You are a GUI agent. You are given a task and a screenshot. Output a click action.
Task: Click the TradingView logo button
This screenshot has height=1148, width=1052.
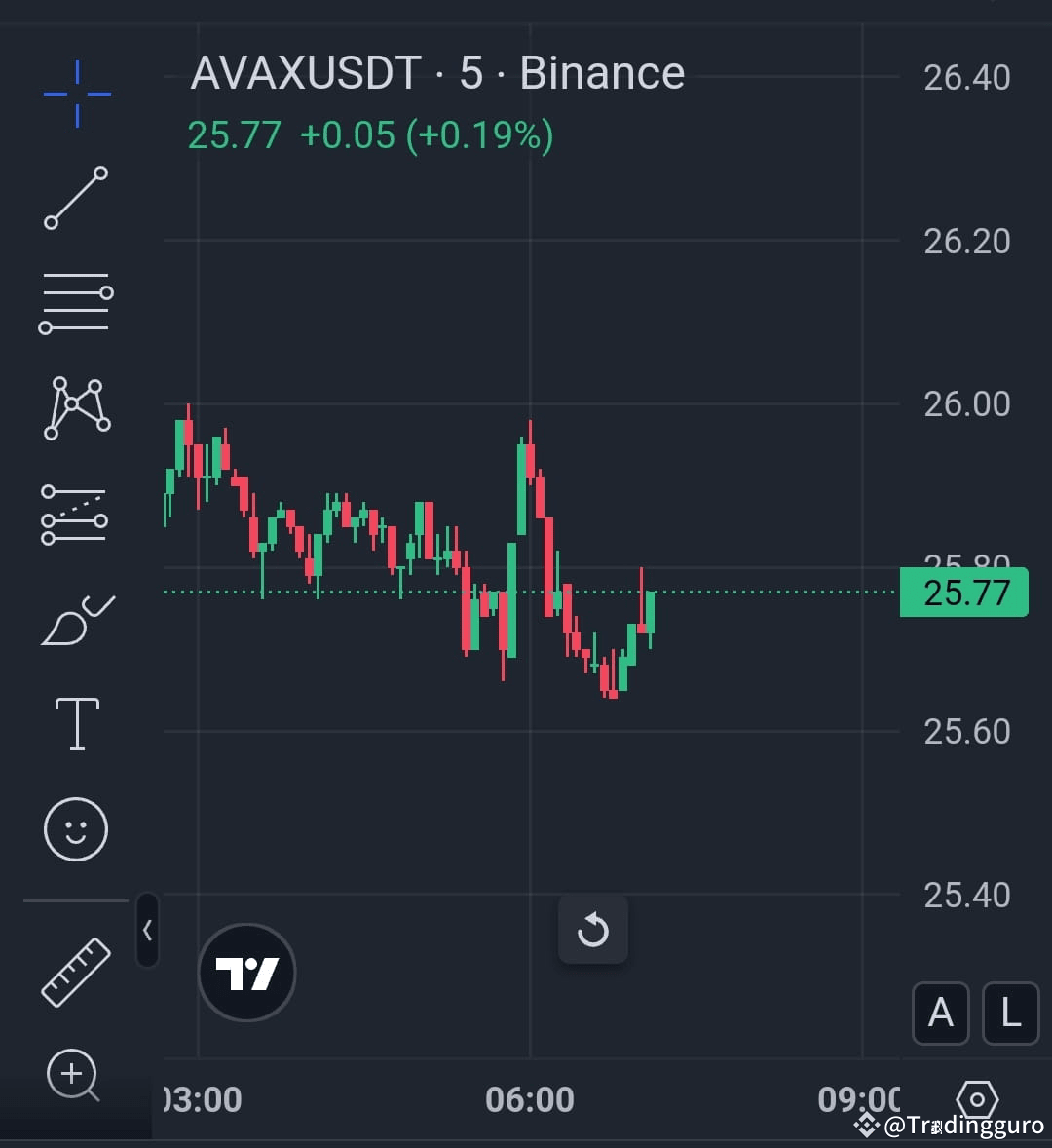click(245, 972)
